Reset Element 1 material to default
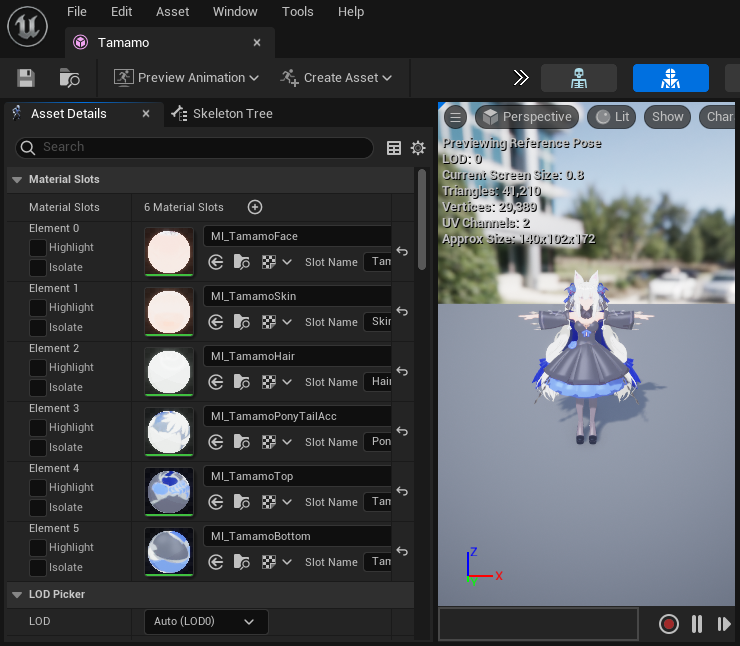This screenshot has height=646, width=740. 402,311
